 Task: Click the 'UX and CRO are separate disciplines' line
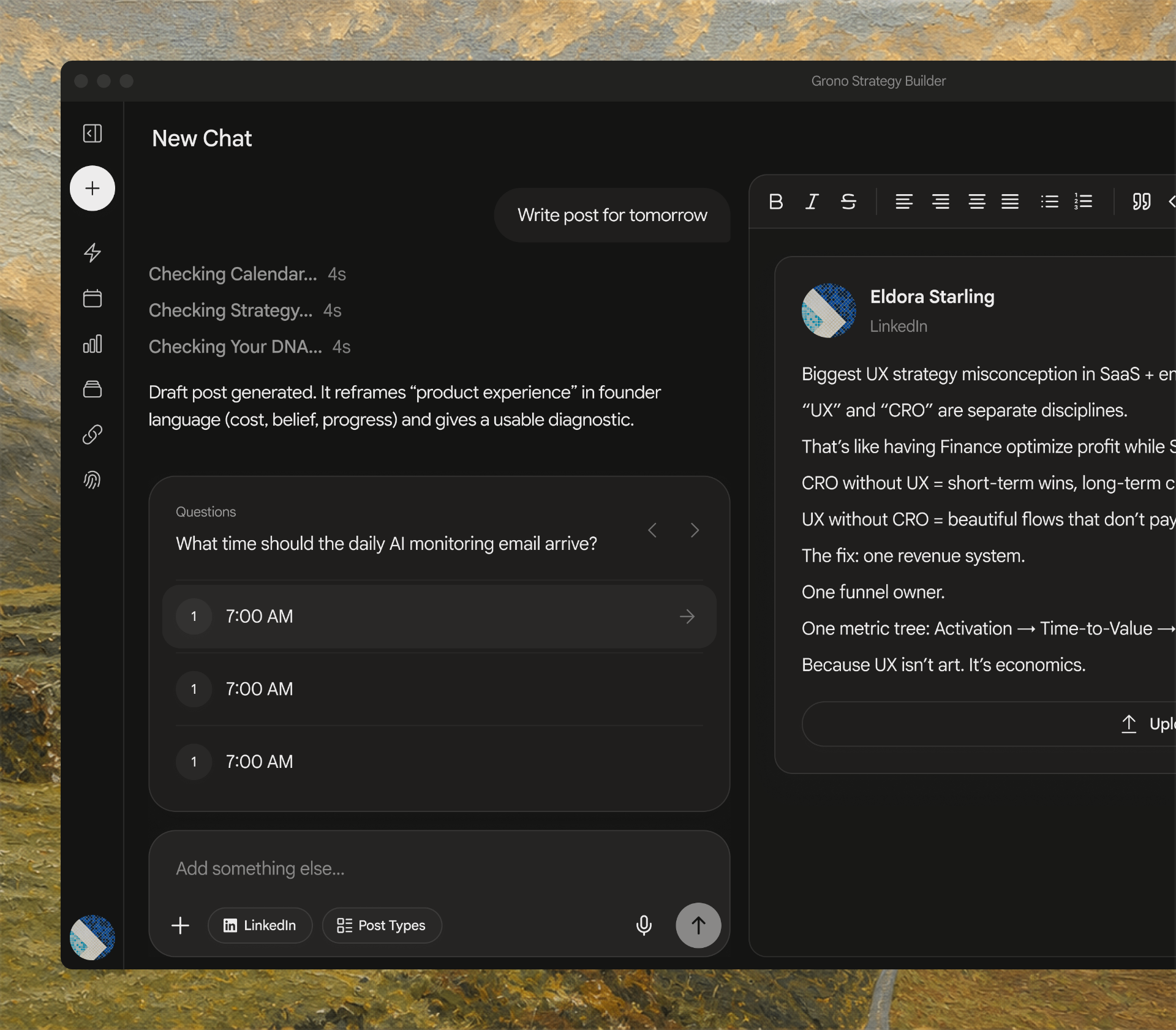[965, 410]
